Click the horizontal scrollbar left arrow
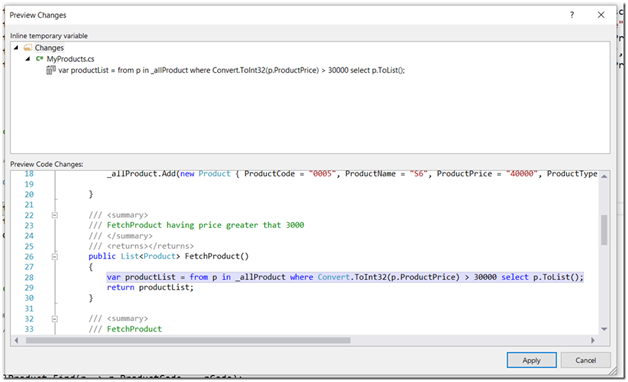 pos(16,340)
